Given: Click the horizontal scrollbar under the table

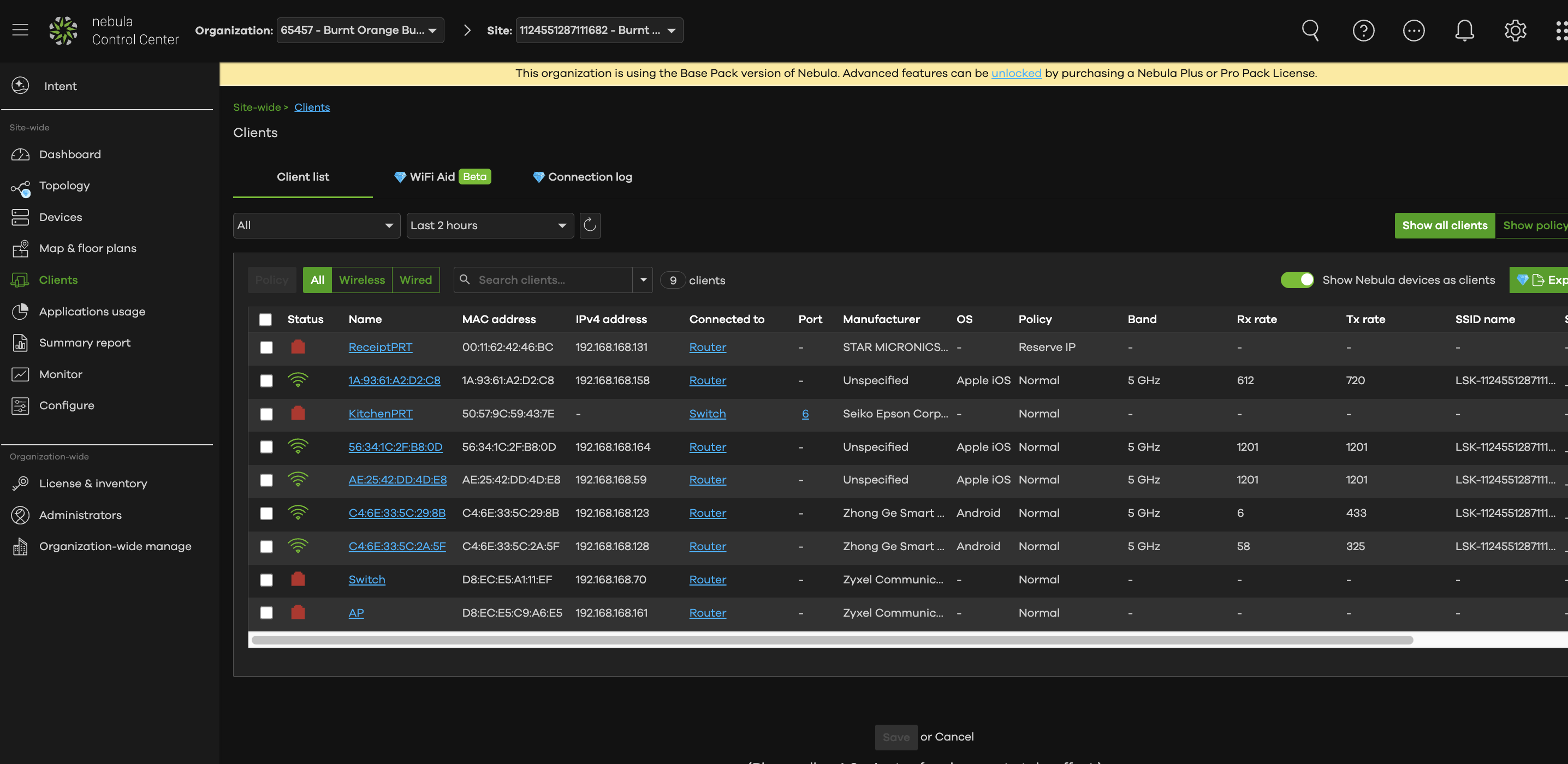Looking at the screenshot, I should point(831,640).
